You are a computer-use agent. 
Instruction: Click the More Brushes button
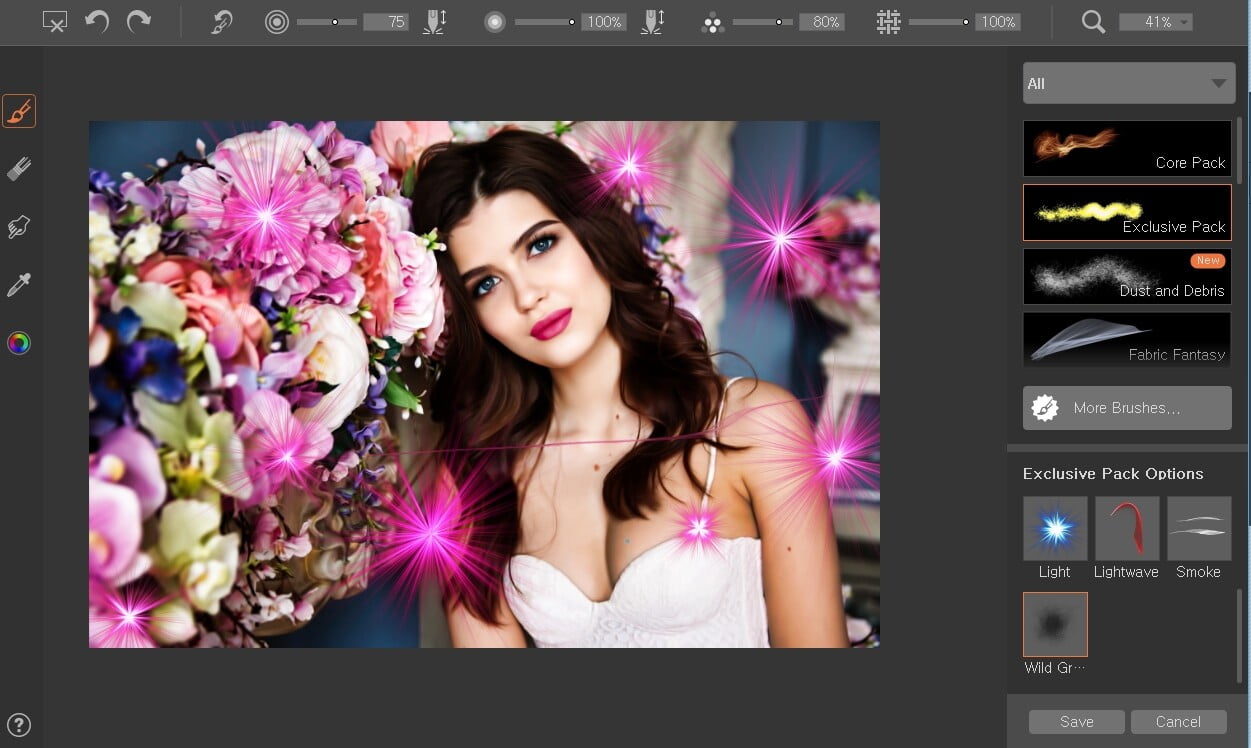[1127, 408]
